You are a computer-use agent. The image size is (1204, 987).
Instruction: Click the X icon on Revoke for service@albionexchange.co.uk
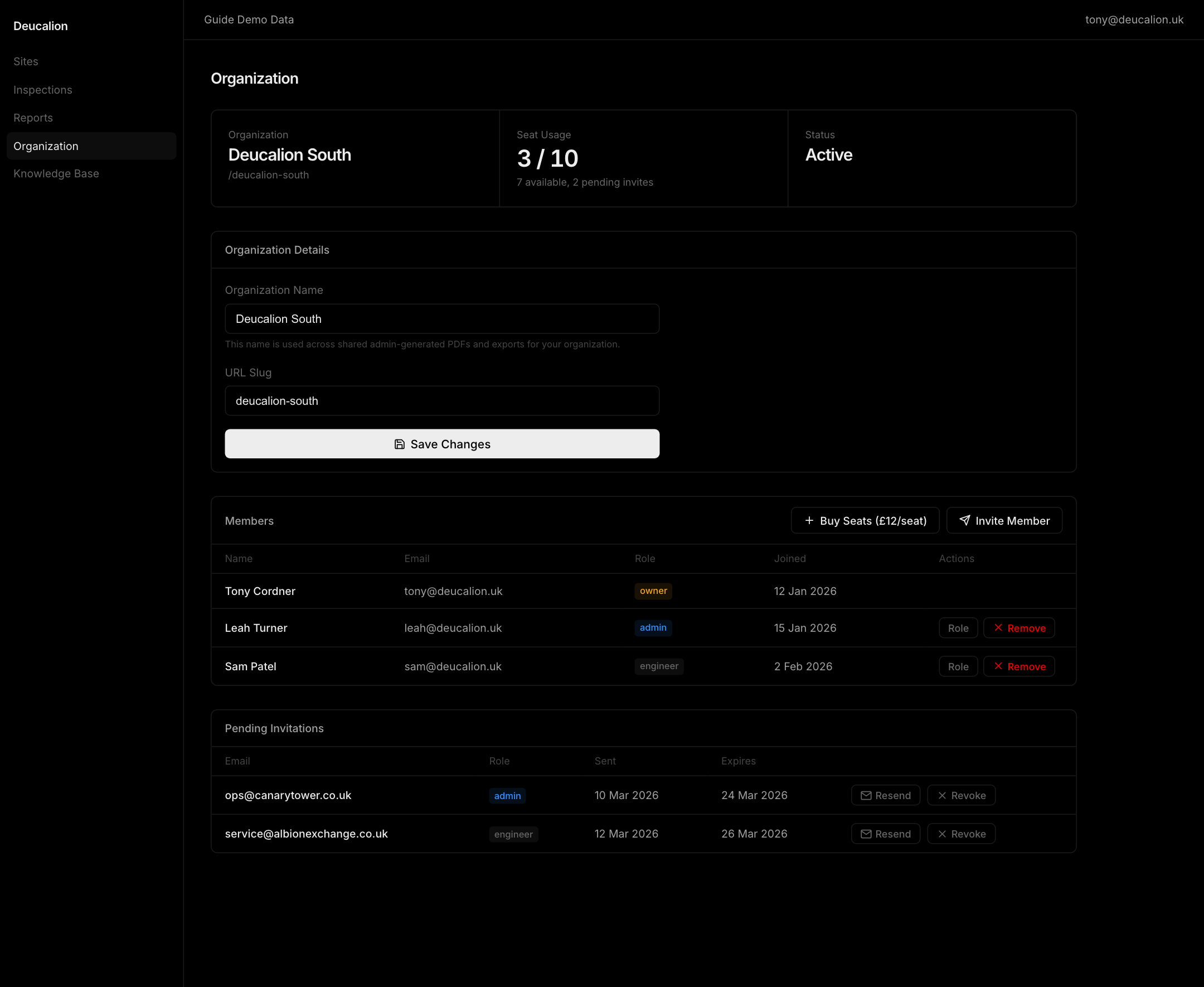point(942,834)
